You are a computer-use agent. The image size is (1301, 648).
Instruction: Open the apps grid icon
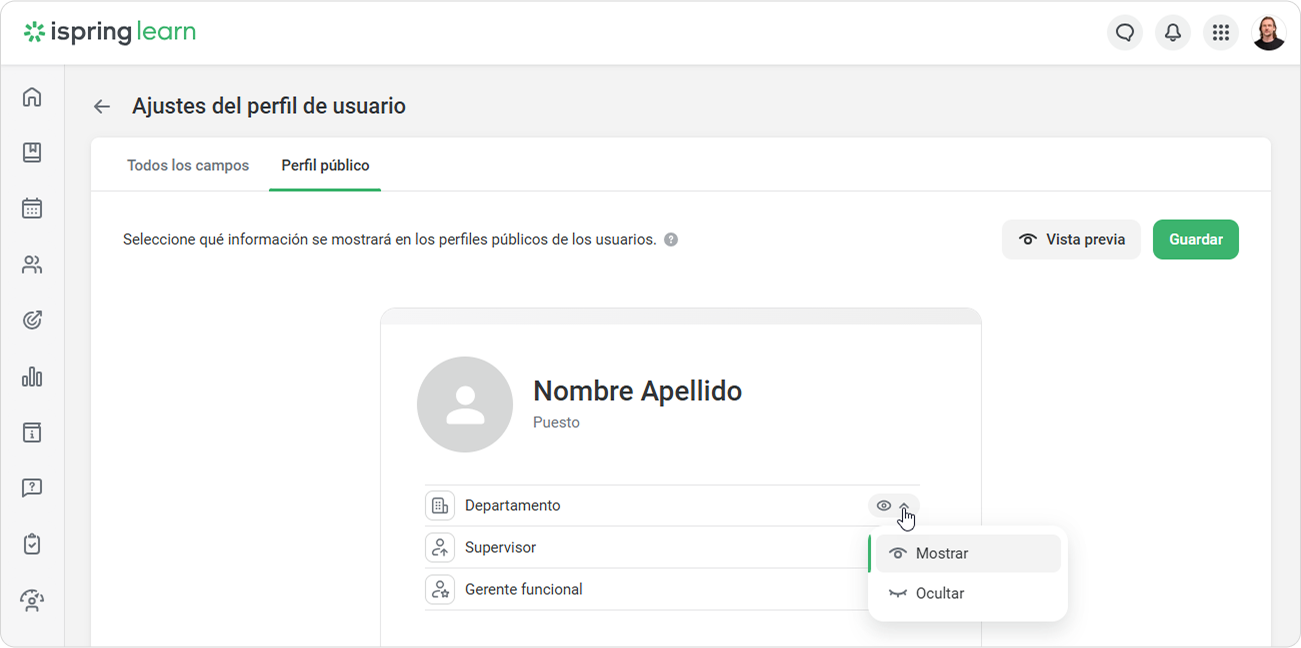pos(1220,33)
